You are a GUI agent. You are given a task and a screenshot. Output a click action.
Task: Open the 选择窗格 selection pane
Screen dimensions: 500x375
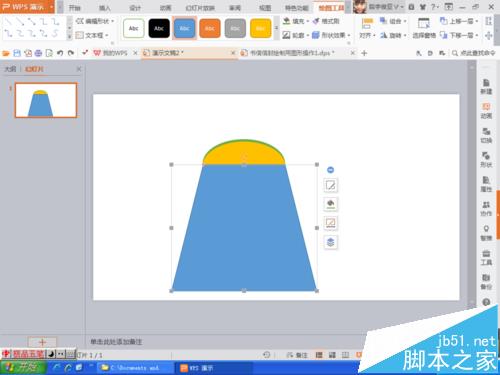[424, 28]
